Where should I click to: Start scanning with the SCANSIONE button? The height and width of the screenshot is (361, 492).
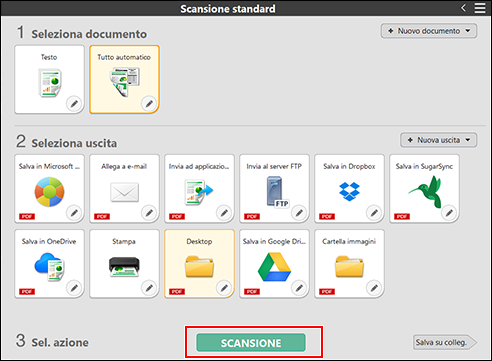tap(251, 343)
